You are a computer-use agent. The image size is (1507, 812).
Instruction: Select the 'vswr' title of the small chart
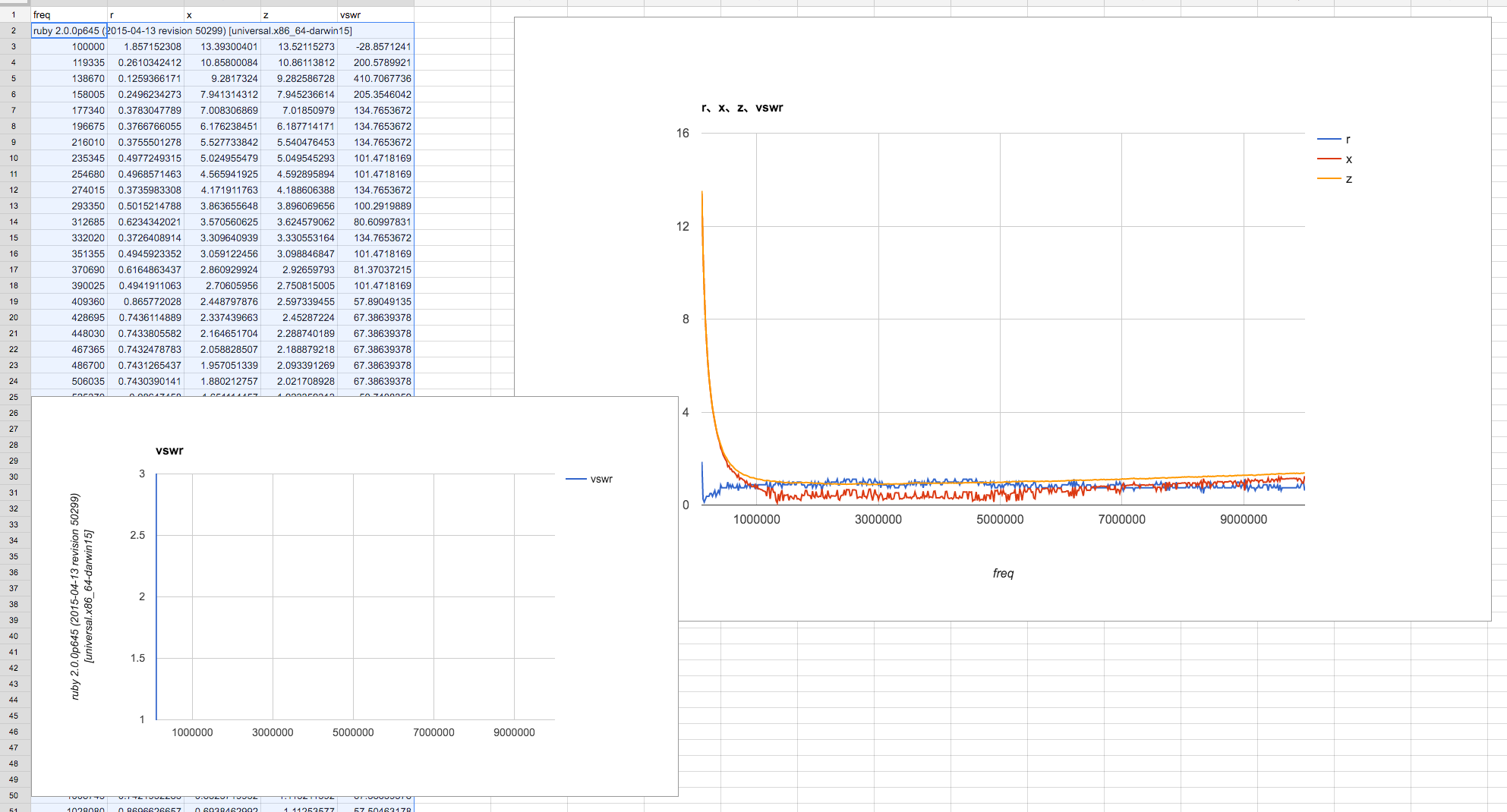(x=169, y=451)
